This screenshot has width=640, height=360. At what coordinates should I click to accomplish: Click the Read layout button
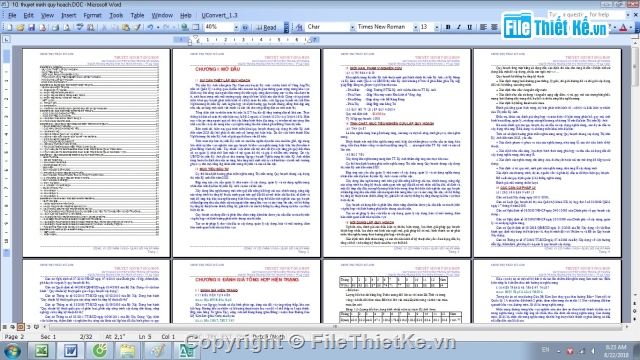(x=266, y=27)
